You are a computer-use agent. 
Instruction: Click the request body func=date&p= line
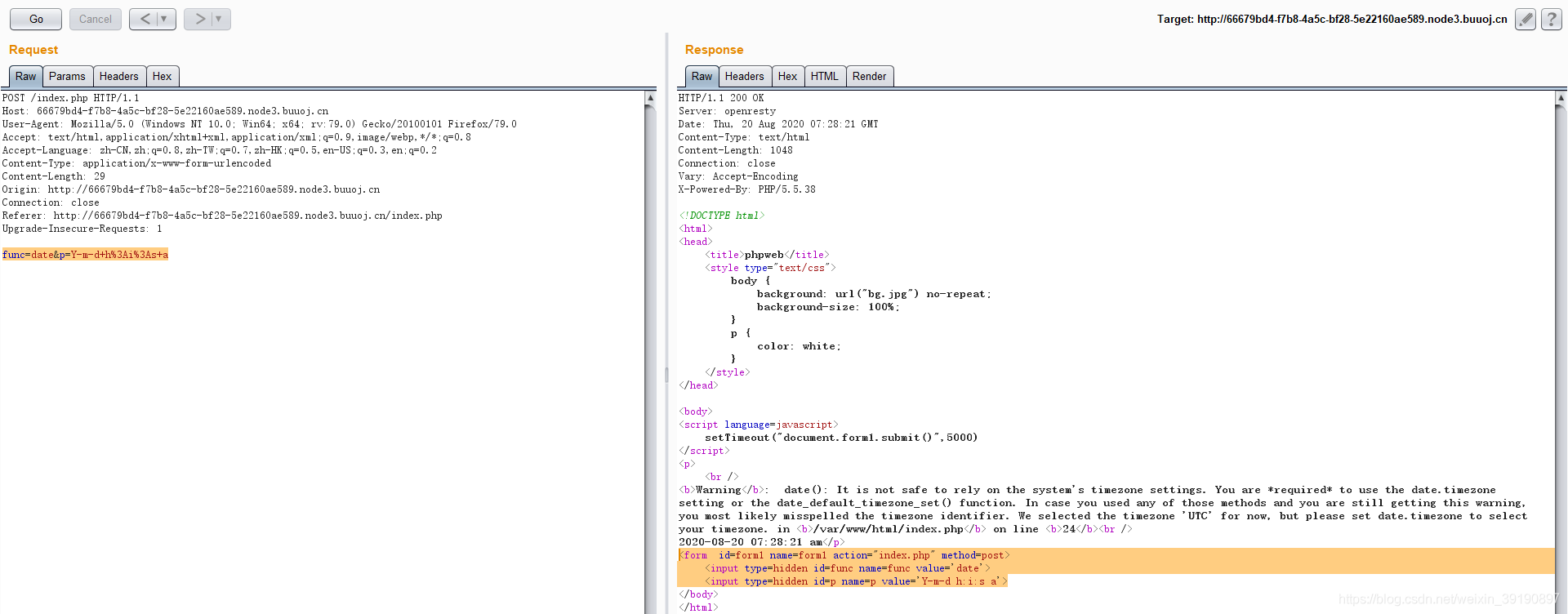85,255
